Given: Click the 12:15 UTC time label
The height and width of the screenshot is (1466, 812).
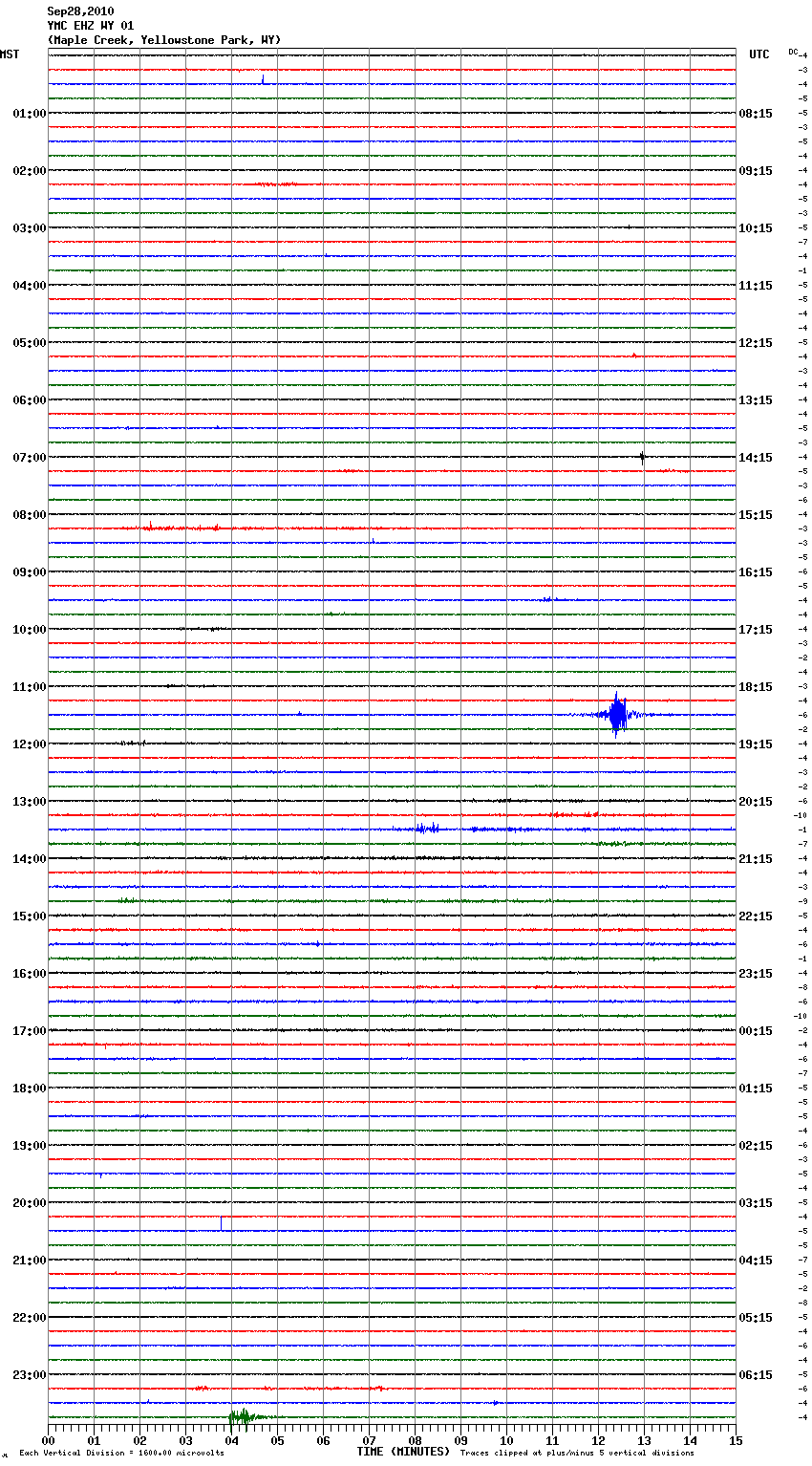Looking at the screenshot, I should coord(756,343).
